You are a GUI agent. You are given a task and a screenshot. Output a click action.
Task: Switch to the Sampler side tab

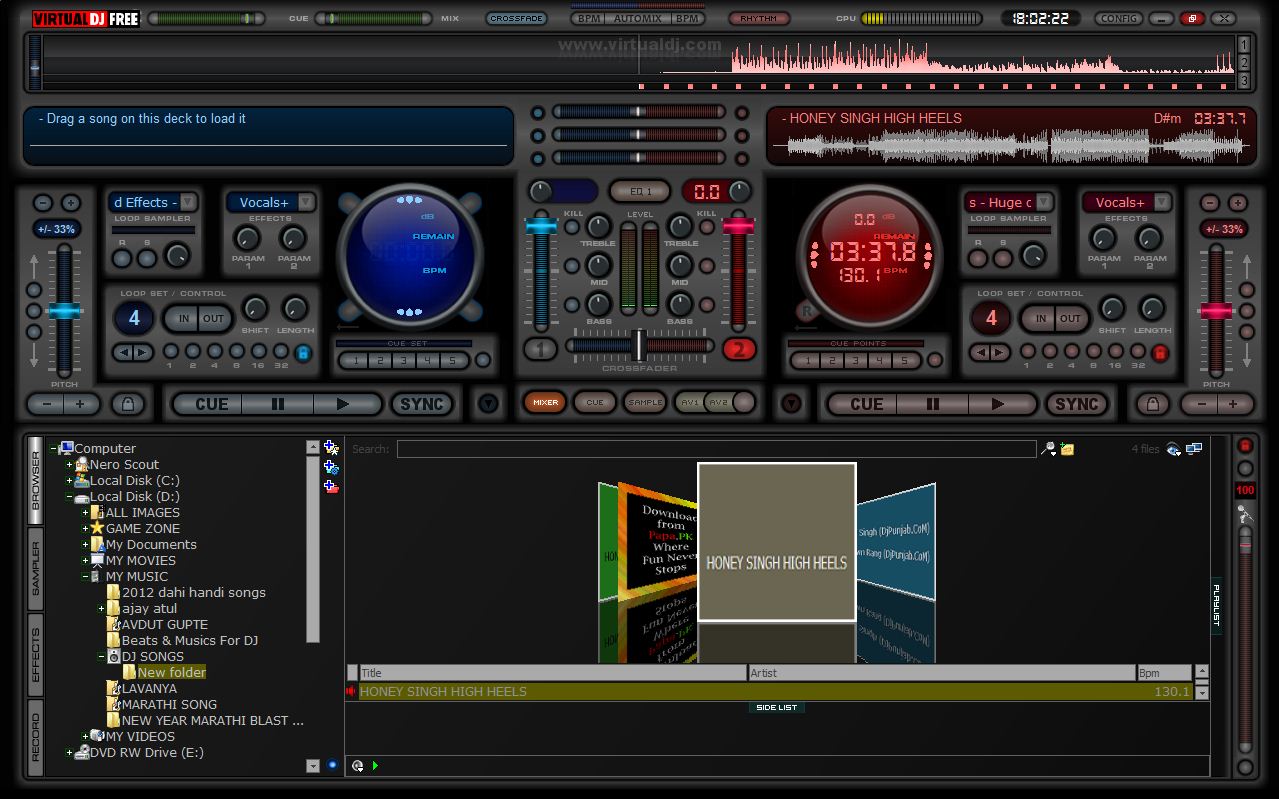(x=35, y=570)
